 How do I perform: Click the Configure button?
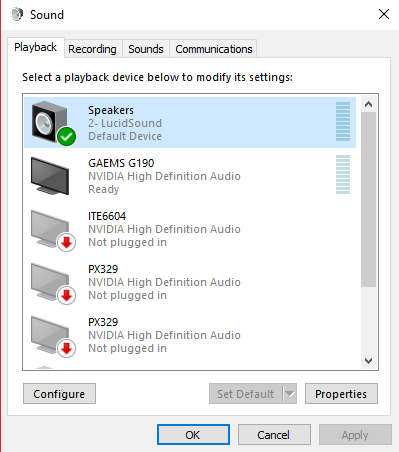(x=59, y=394)
